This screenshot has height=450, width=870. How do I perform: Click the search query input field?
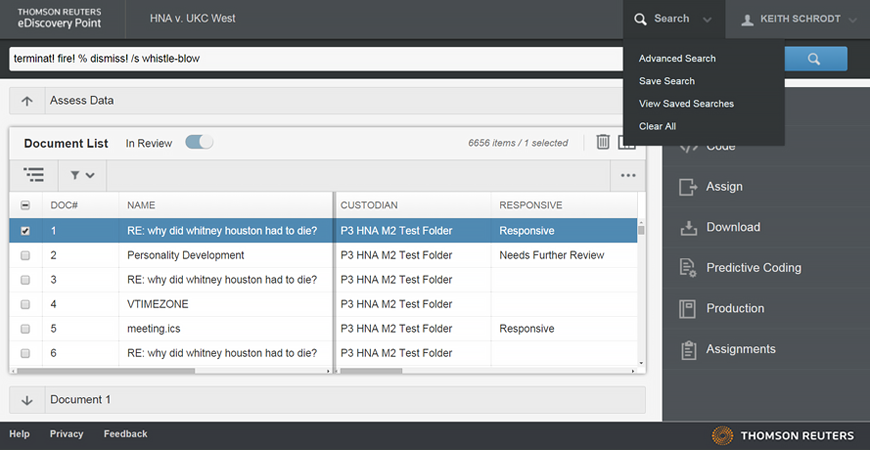pos(316,59)
